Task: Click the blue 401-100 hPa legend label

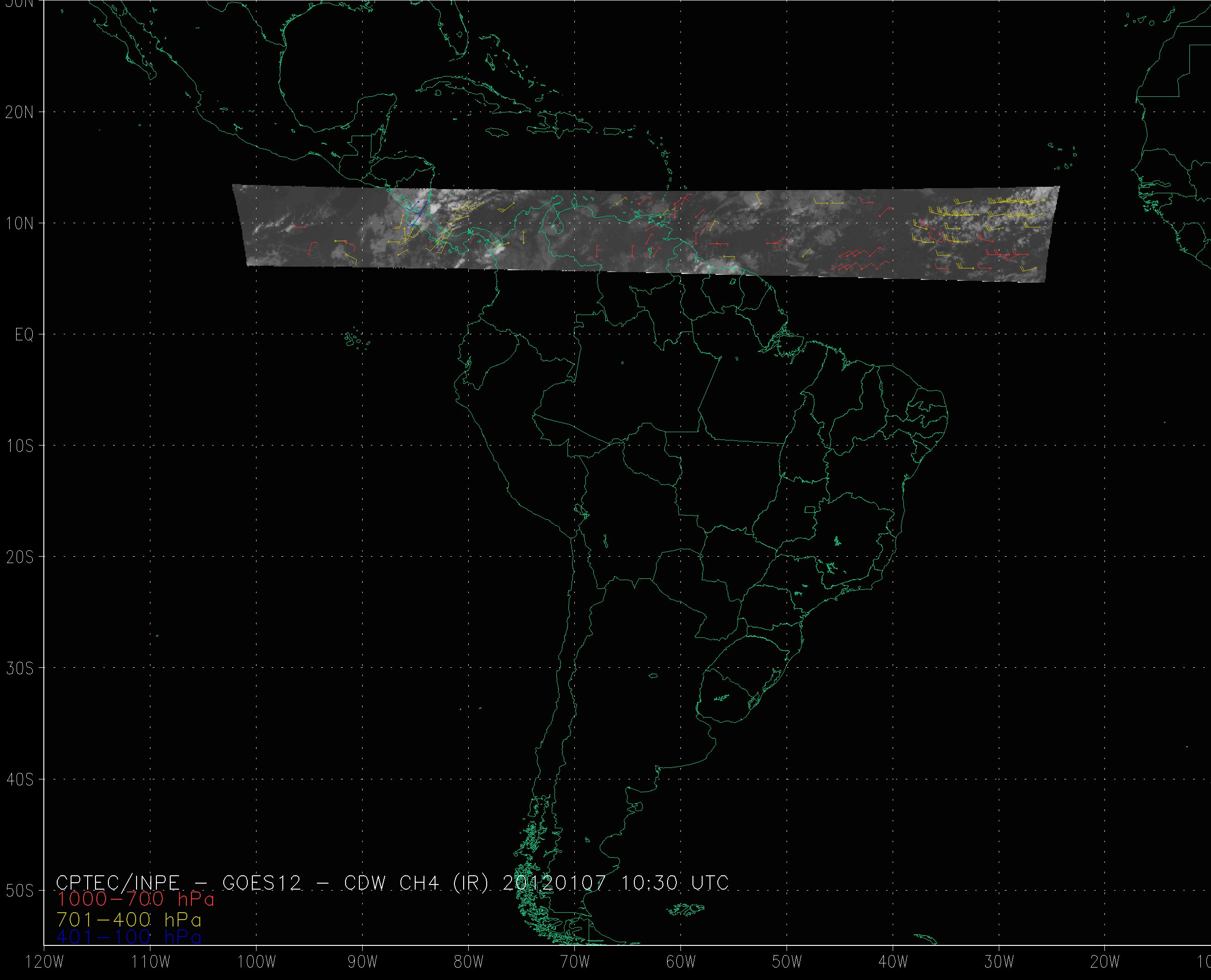Action: pos(129,937)
